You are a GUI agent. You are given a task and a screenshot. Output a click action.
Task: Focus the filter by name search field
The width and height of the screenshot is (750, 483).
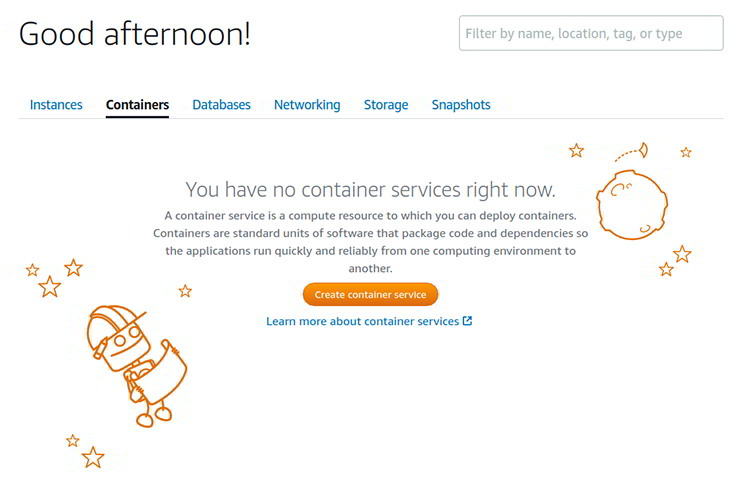coord(590,33)
